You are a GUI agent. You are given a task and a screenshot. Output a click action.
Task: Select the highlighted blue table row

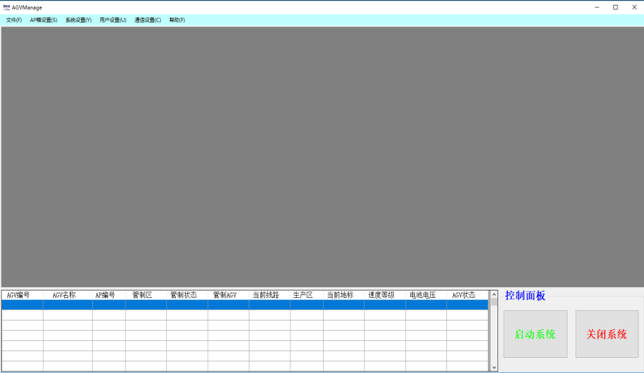(245, 304)
